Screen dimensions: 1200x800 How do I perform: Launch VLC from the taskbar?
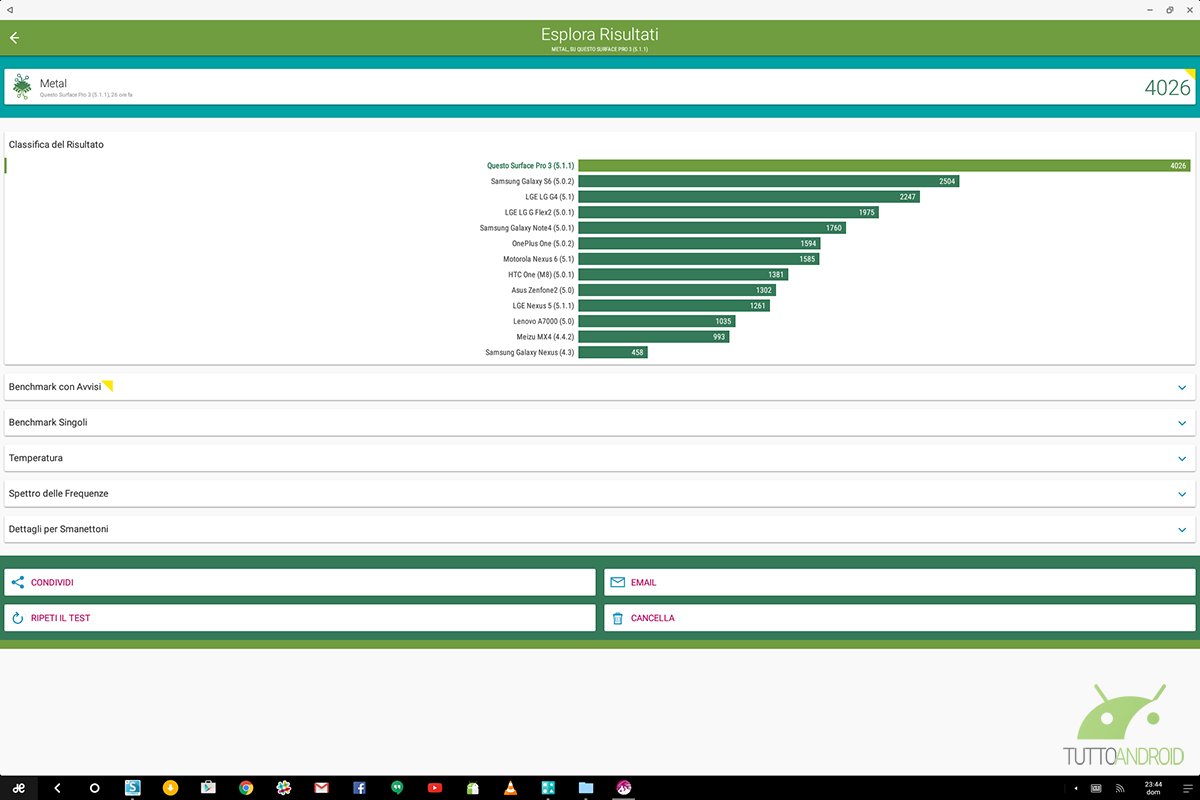coord(510,788)
